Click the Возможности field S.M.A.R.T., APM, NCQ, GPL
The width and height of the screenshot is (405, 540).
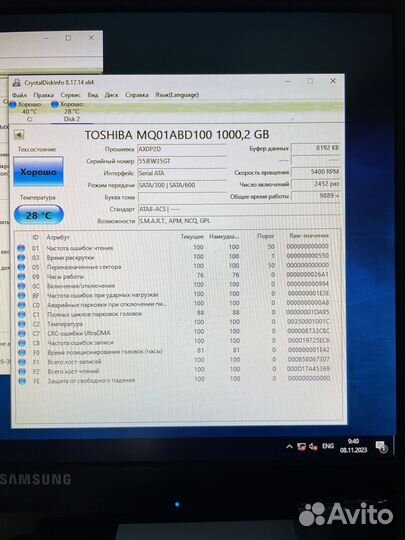(239, 221)
